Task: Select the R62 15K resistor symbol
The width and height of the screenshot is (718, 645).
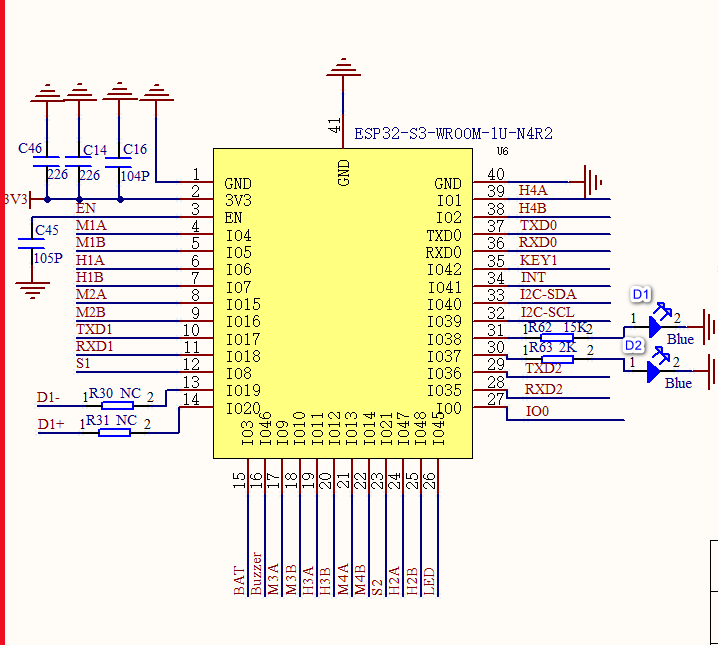Action: point(557,337)
